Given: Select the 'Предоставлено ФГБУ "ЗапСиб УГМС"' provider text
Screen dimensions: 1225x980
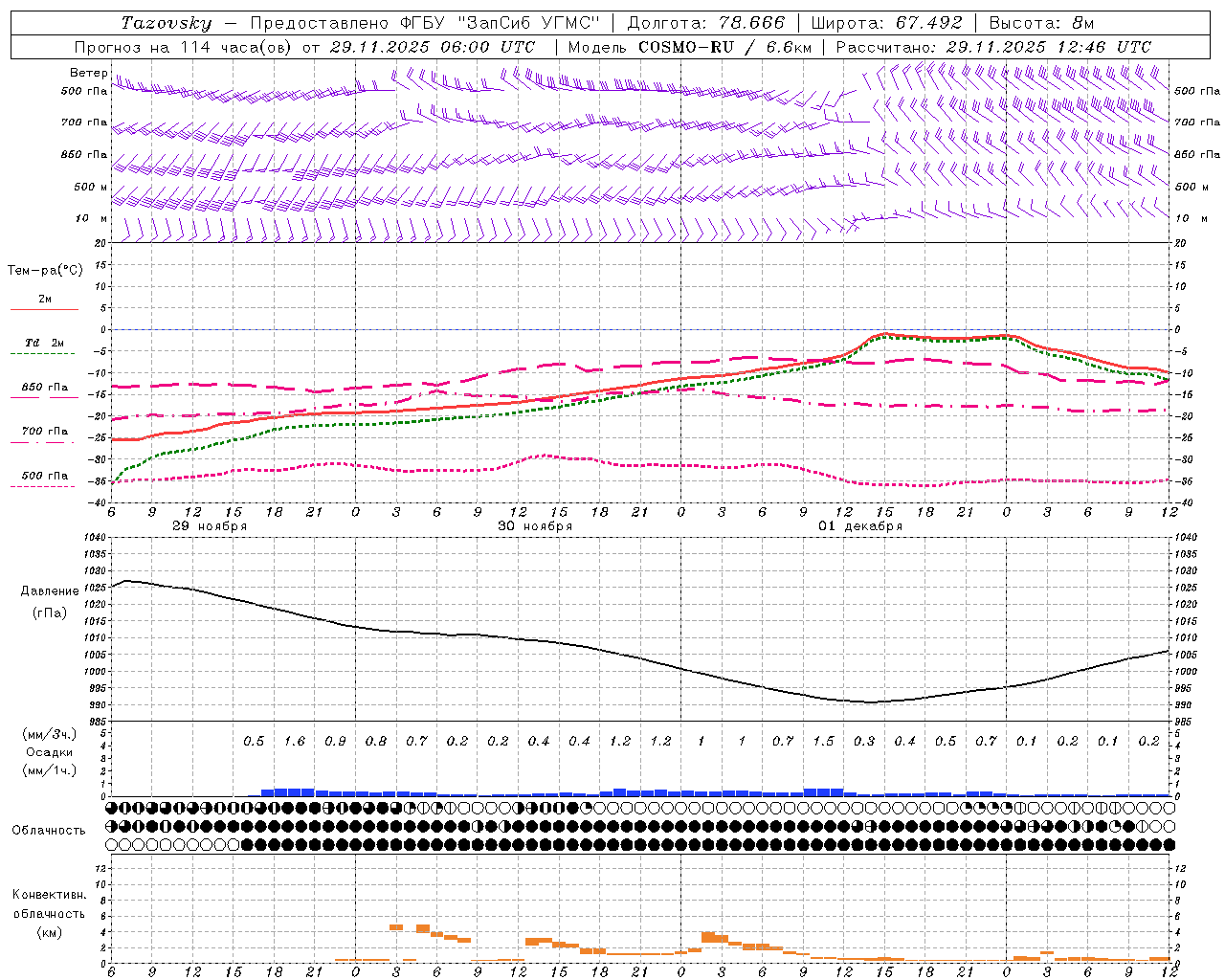Looking at the screenshot, I should point(424,23).
